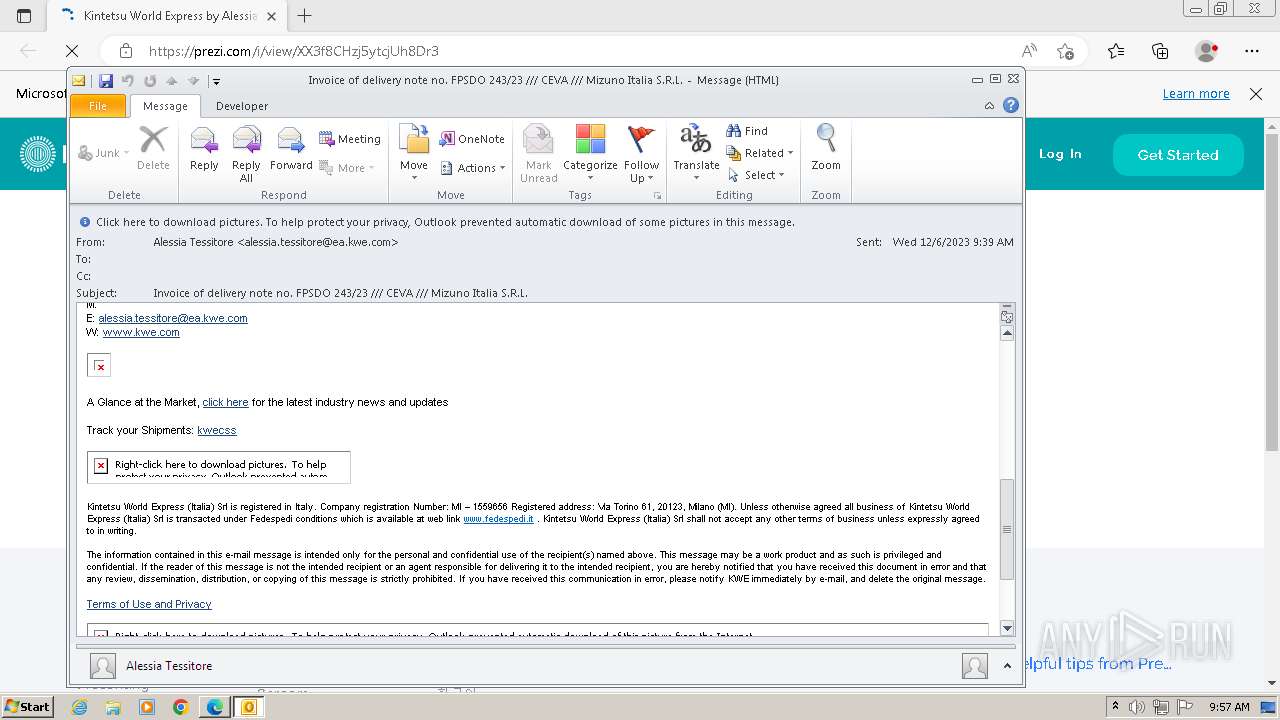Image resolution: width=1280 pixels, height=720 pixels.
Task: Click Edge favorites star icon
Action: click(1065, 51)
